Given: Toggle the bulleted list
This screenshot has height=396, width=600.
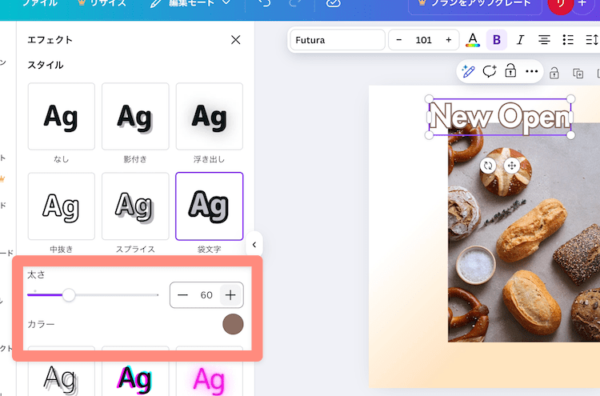Looking at the screenshot, I should pos(568,40).
